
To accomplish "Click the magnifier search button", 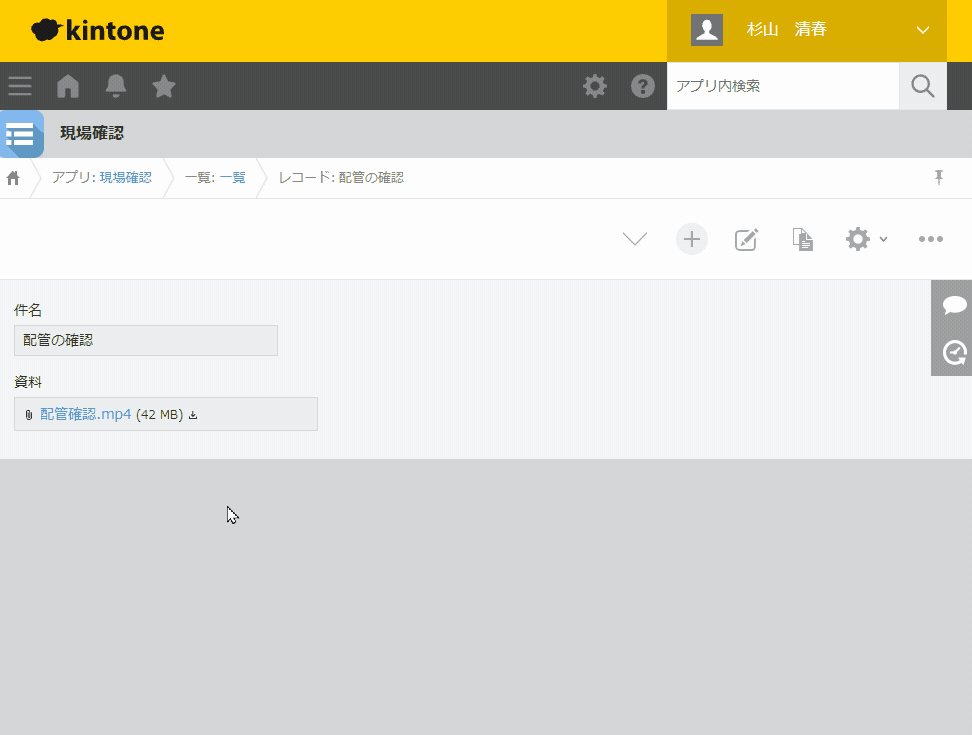I will point(922,86).
